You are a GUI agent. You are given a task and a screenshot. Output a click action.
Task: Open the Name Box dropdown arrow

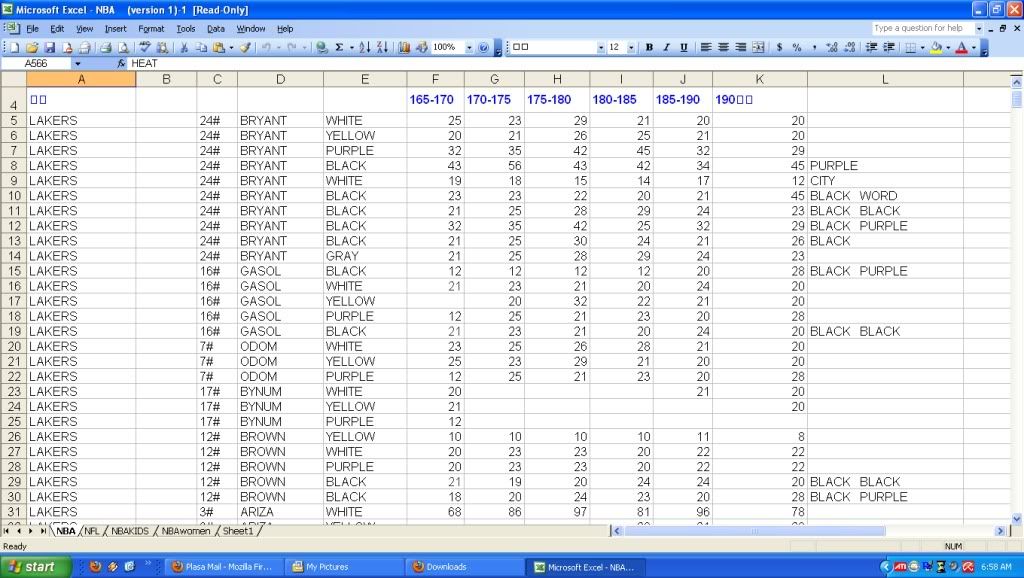78,63
